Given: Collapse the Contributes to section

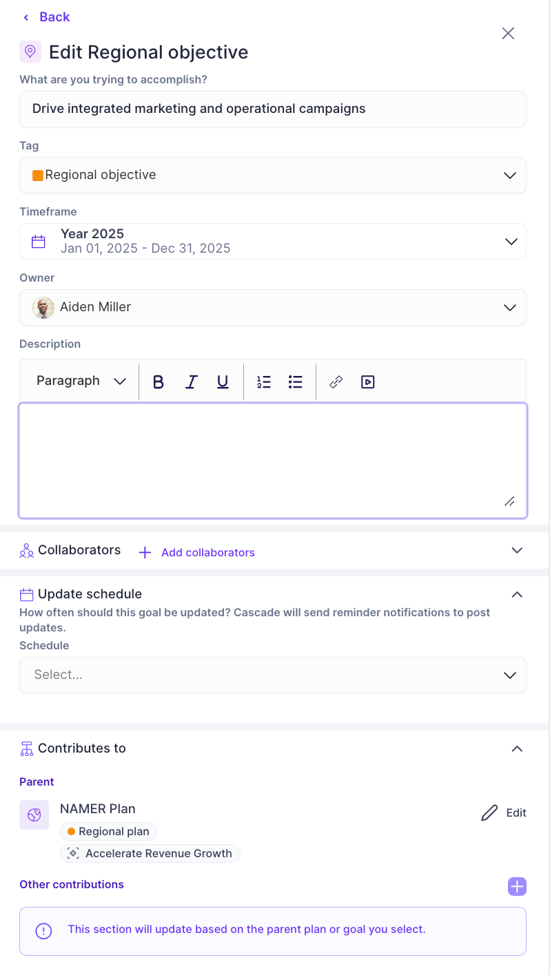Looking at the screenshot, I should 517,749.
